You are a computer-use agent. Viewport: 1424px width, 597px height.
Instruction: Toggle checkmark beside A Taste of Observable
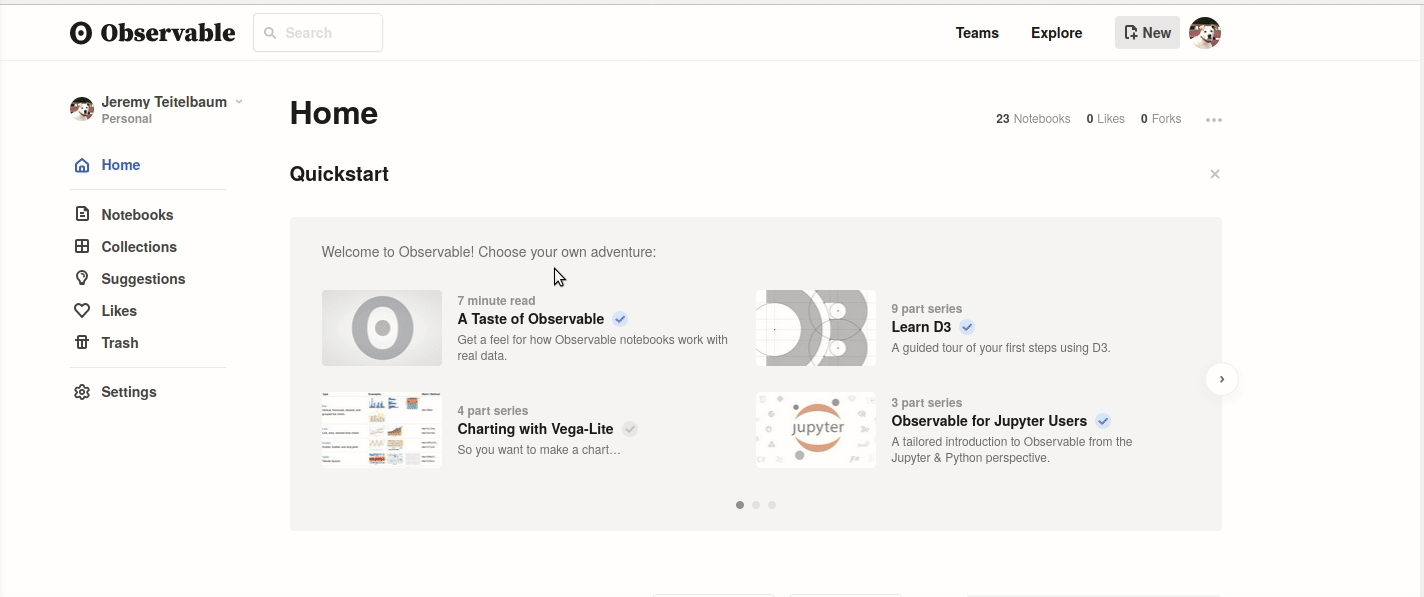pyautogui.click(x=620, y=319)
